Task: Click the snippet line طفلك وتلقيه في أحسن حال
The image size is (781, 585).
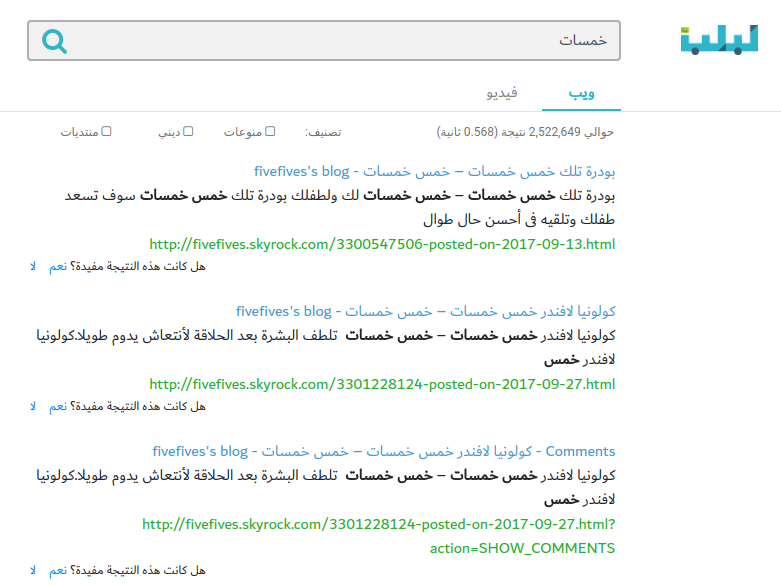Action: pyautogui.click(x=519, y=220)
